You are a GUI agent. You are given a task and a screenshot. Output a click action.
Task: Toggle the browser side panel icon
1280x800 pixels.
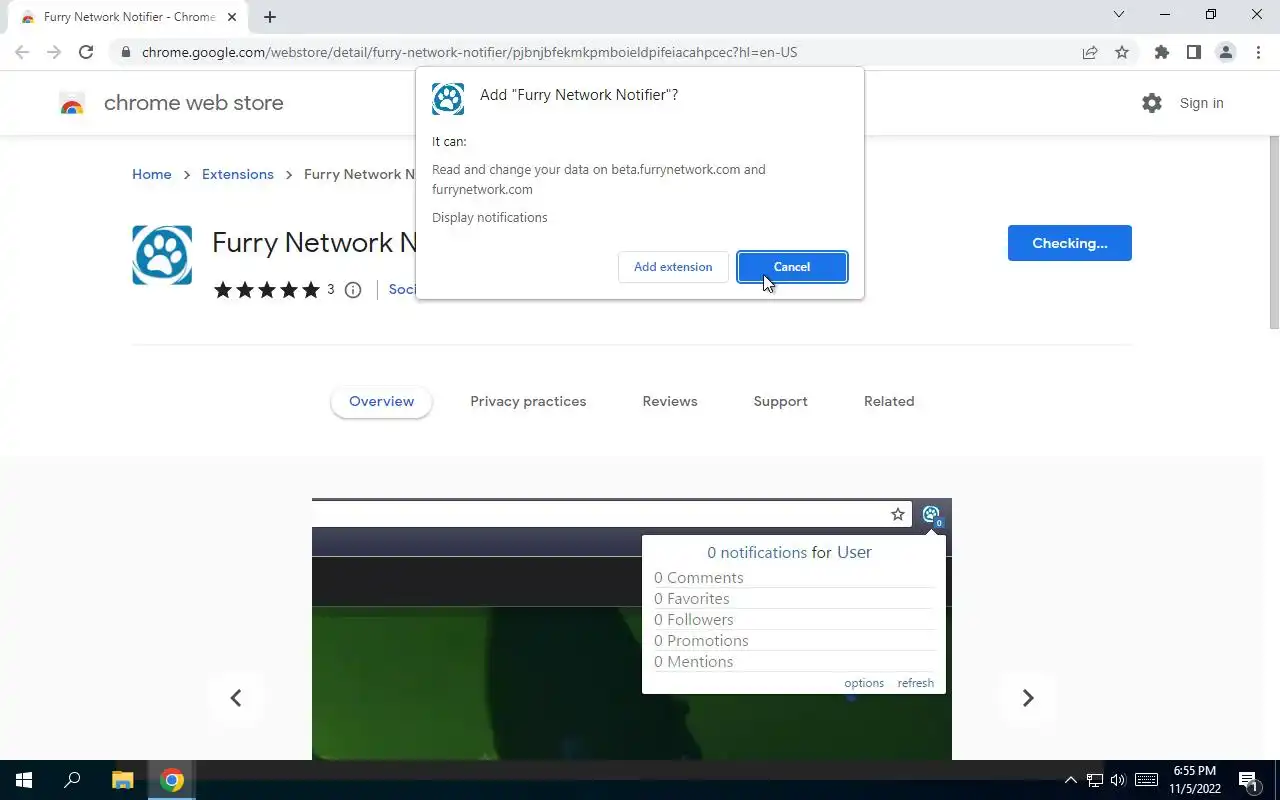[x=1193, y=52]
